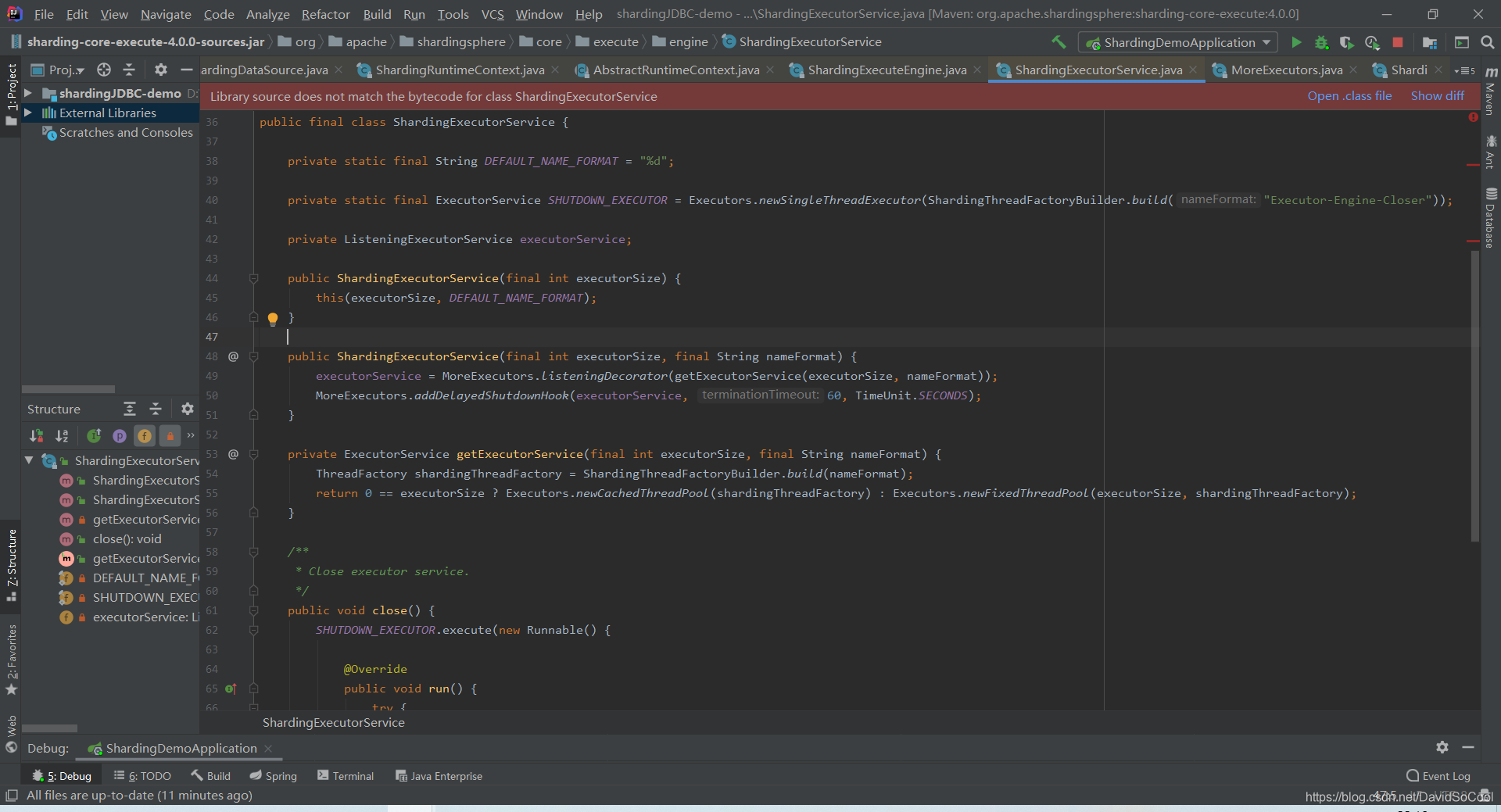1501x812 pixels.
Task: Toggle Show Inherited in the Structure toolbar
Action: coord(94,435)
